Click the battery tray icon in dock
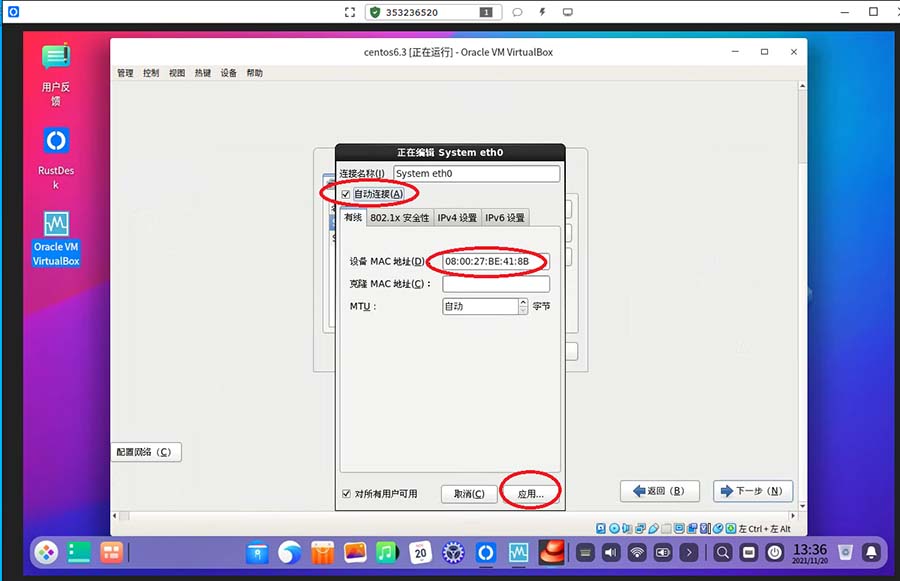 point(662,553)
